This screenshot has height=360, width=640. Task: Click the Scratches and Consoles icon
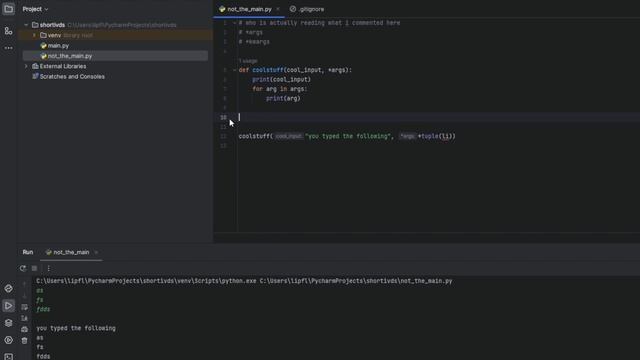35,76
